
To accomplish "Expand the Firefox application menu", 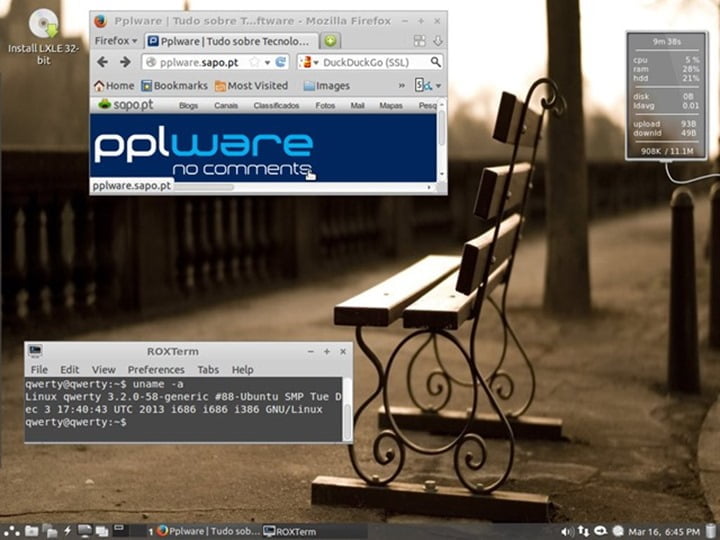I will [x=116, y=41].
